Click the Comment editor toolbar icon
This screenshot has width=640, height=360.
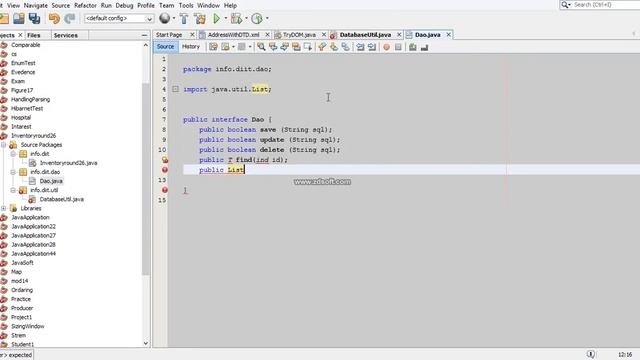coord(413,47)
